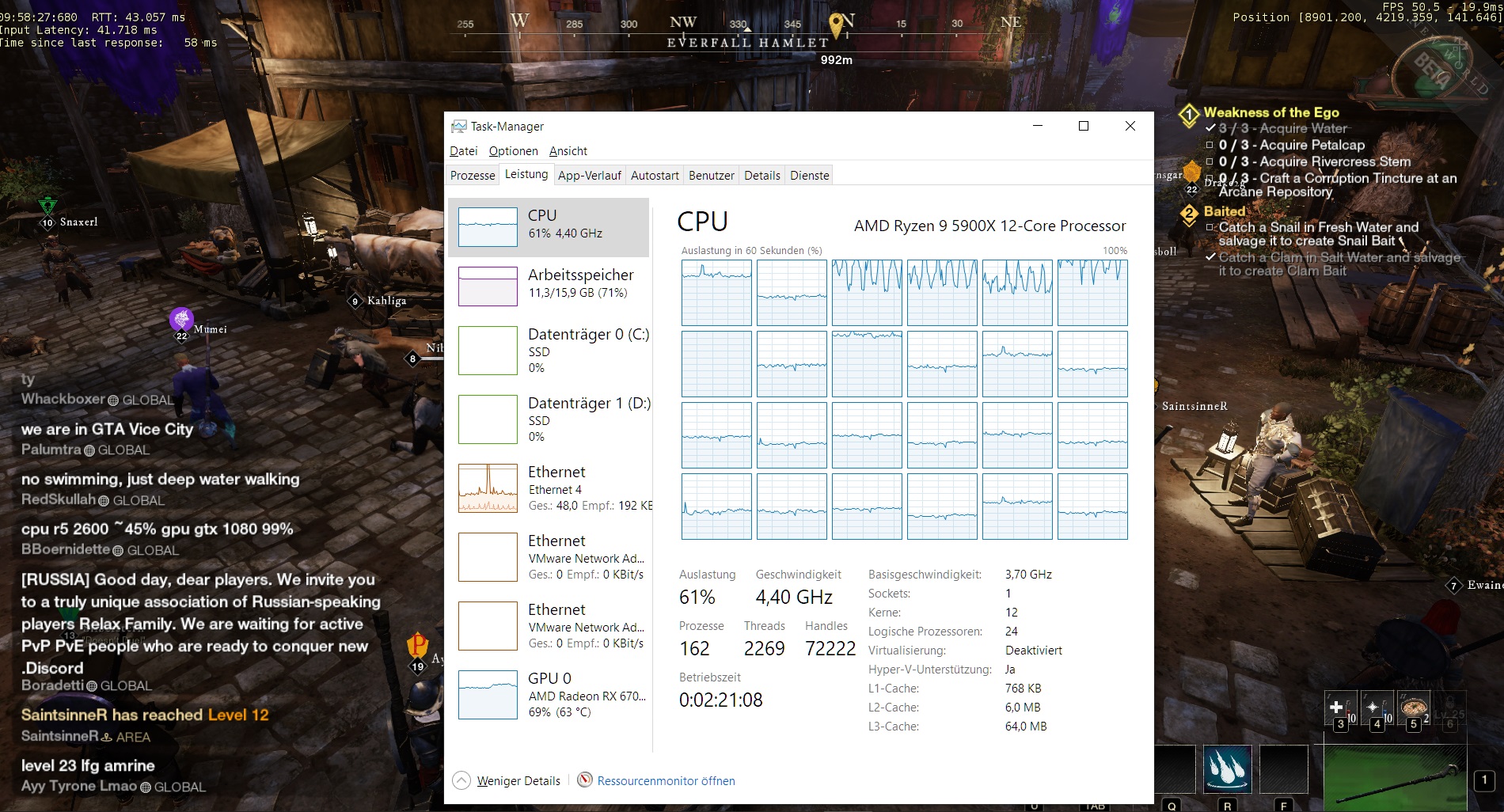Click the Weakness of the Ego quest marker
The height and width of the screenshot is (812, 1504).
click(x=1189, y=116)
